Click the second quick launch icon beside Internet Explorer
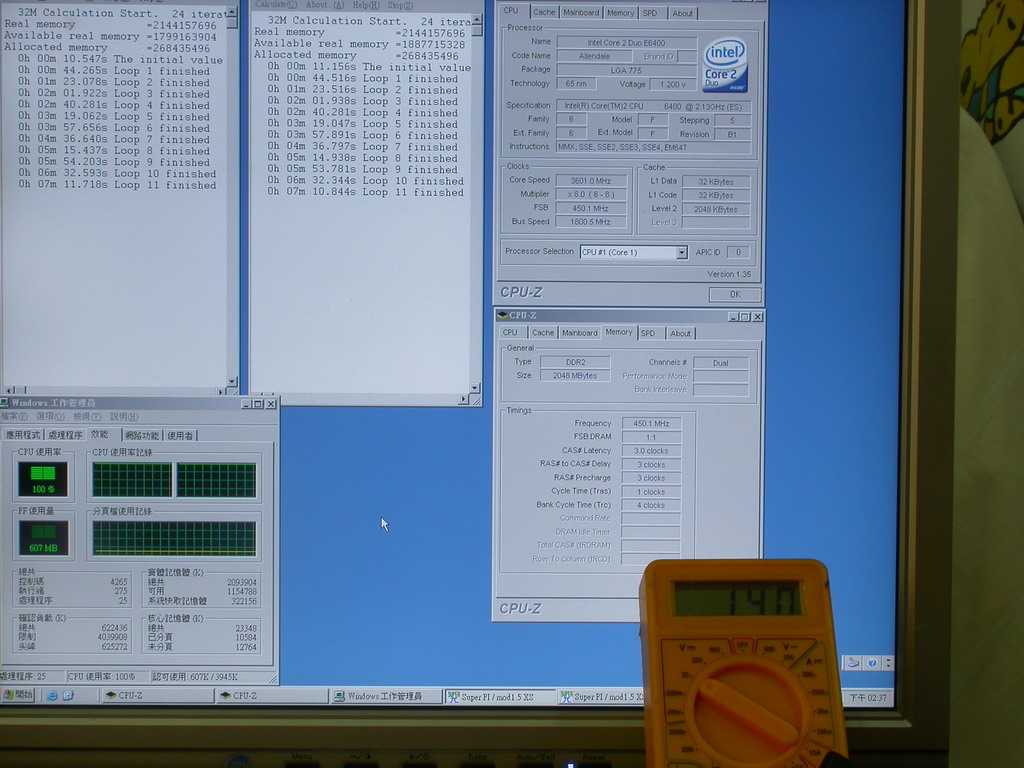The width and height of the screenshot is (1024, 768). tap(67, 696)
